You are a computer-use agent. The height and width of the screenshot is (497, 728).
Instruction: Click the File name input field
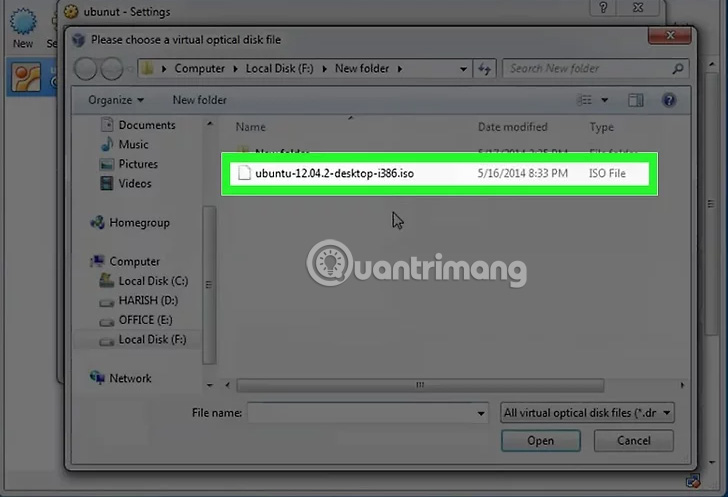[362, 413]
